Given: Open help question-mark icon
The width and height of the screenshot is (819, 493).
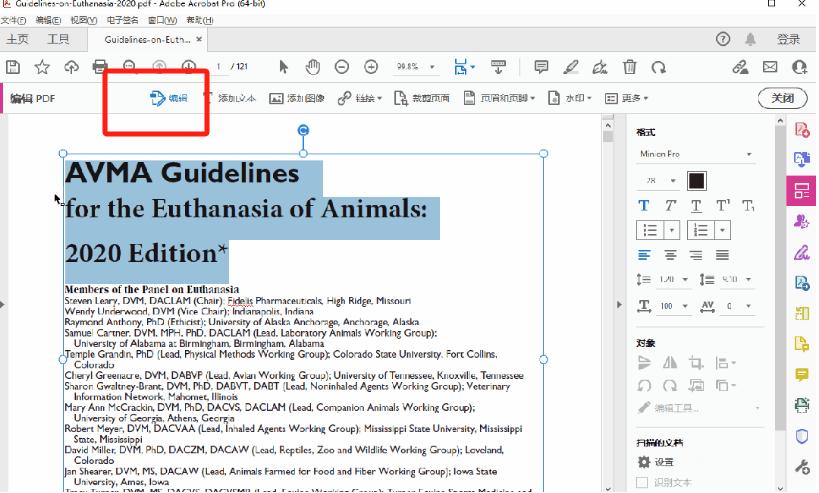Looking at the screenshot, I should click(723, 39).
